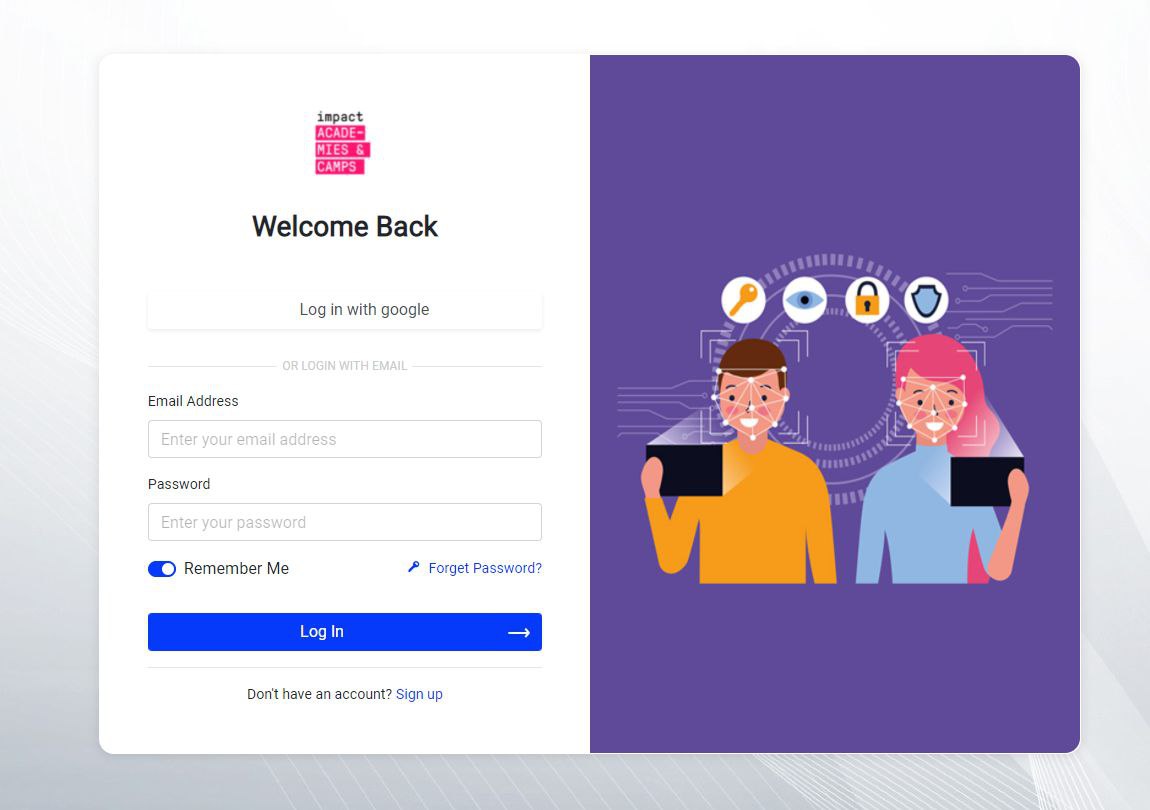Viewport: 1150px width, 810px height.
Task: Focus the Password input field
Action: coord(345,522)
